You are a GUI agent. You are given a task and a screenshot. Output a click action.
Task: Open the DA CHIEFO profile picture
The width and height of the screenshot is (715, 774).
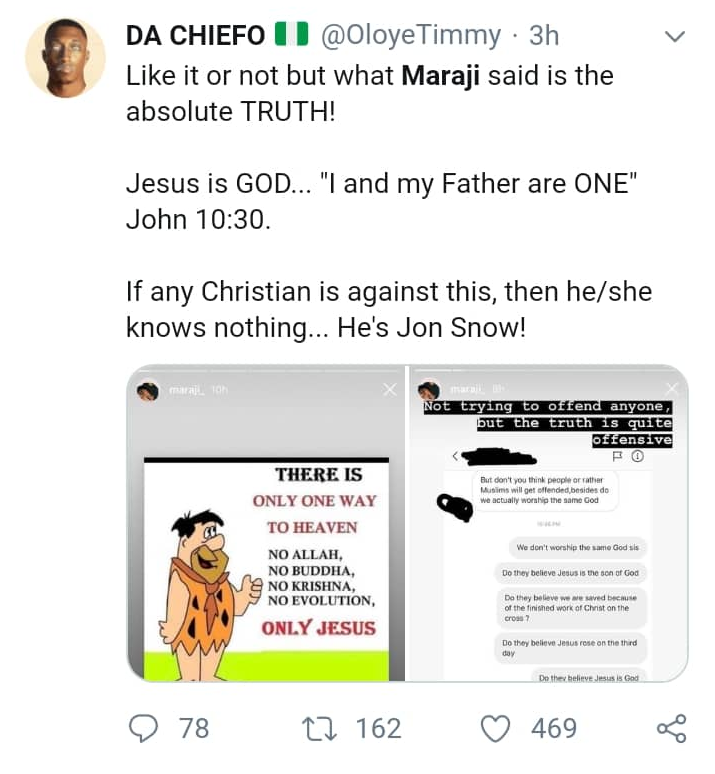[x=65, y=57]
